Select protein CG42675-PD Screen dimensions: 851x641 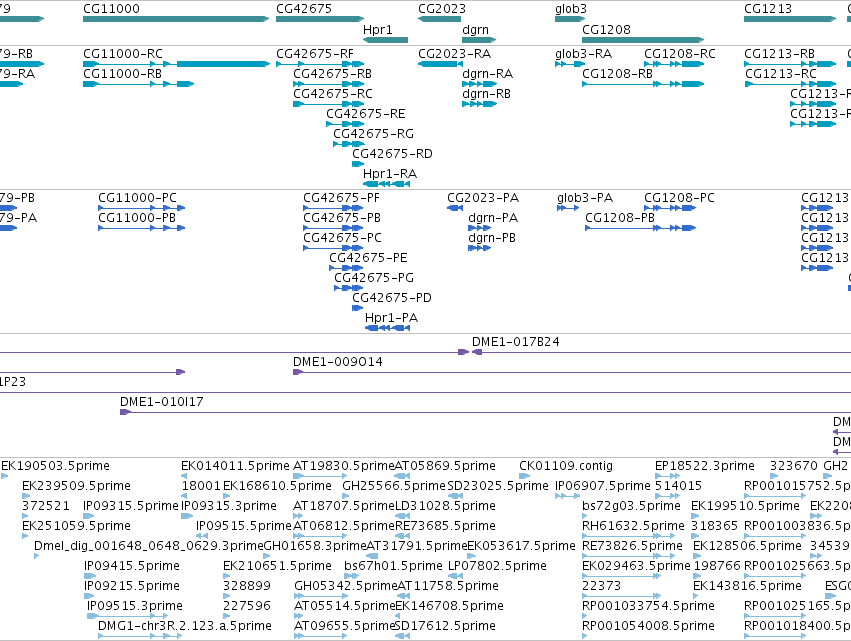click(358, 308)
